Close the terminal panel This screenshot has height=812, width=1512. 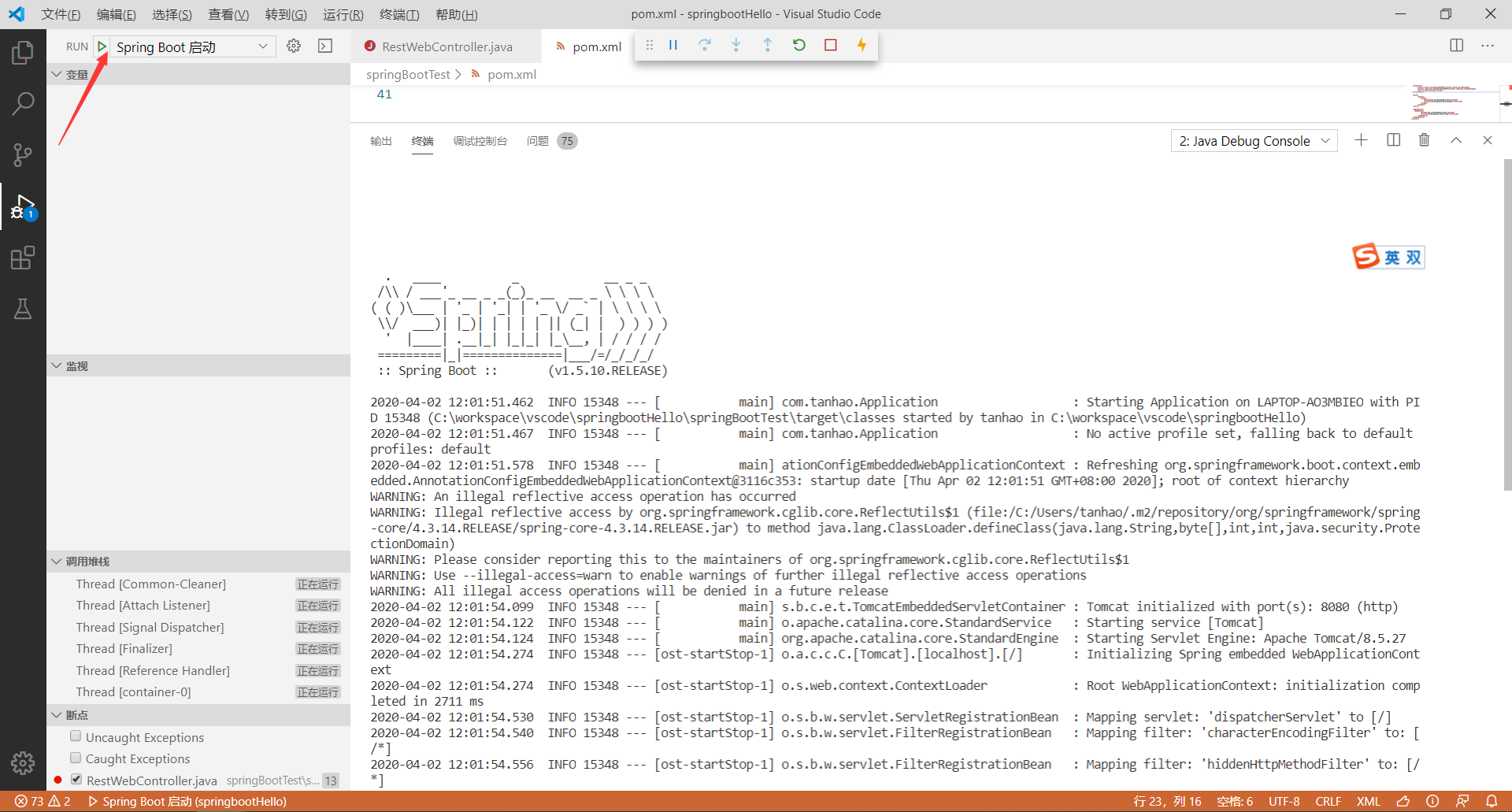coord(1488,140)
